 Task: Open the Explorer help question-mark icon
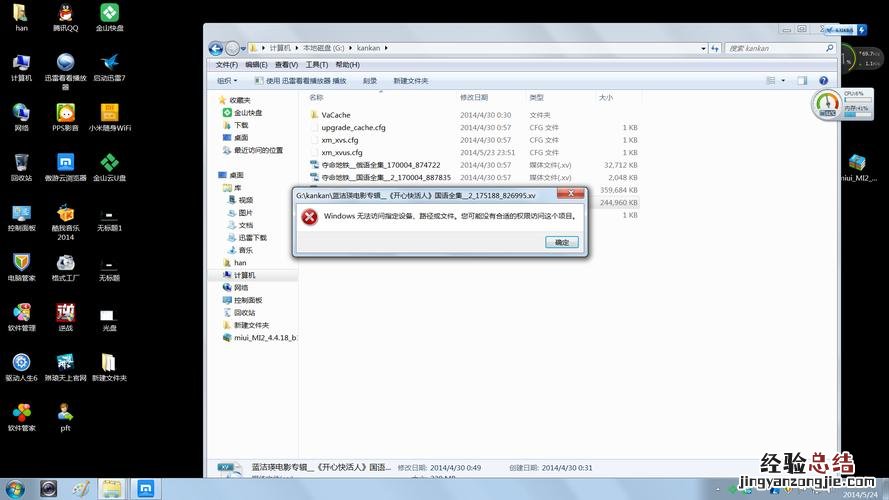pos(823,80)
